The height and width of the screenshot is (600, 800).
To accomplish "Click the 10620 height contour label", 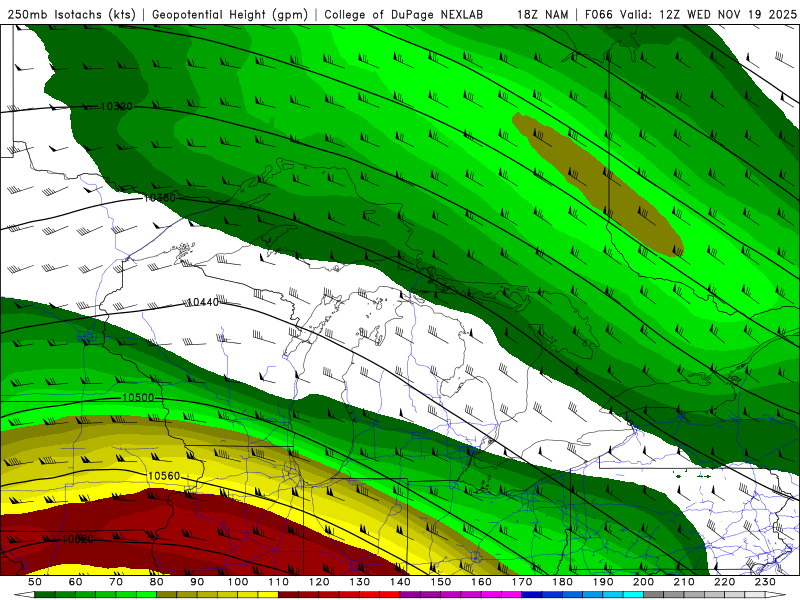I will (78, 539).
